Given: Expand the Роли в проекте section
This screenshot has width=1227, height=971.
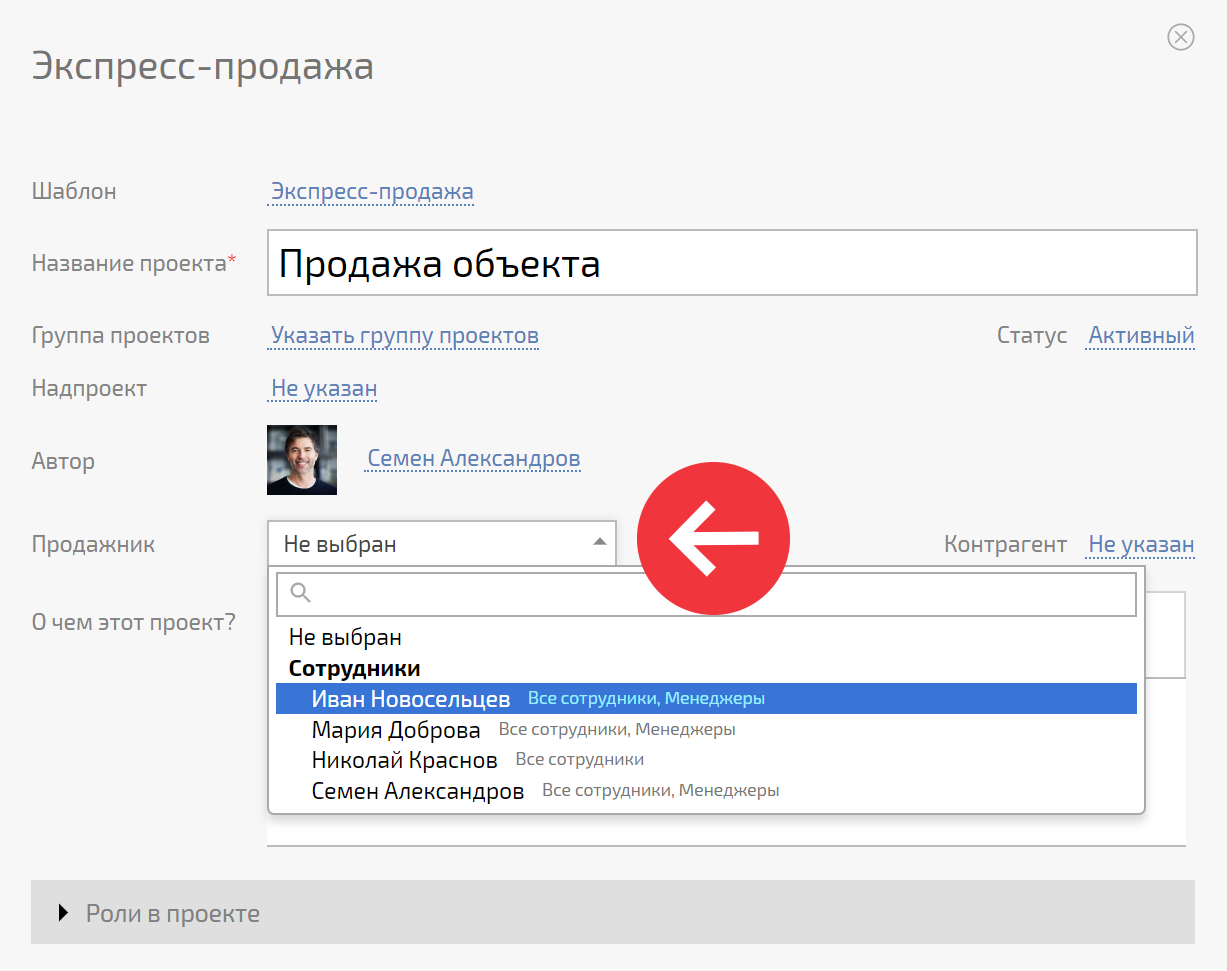Looking at the screenshot, I should point(613,912).
